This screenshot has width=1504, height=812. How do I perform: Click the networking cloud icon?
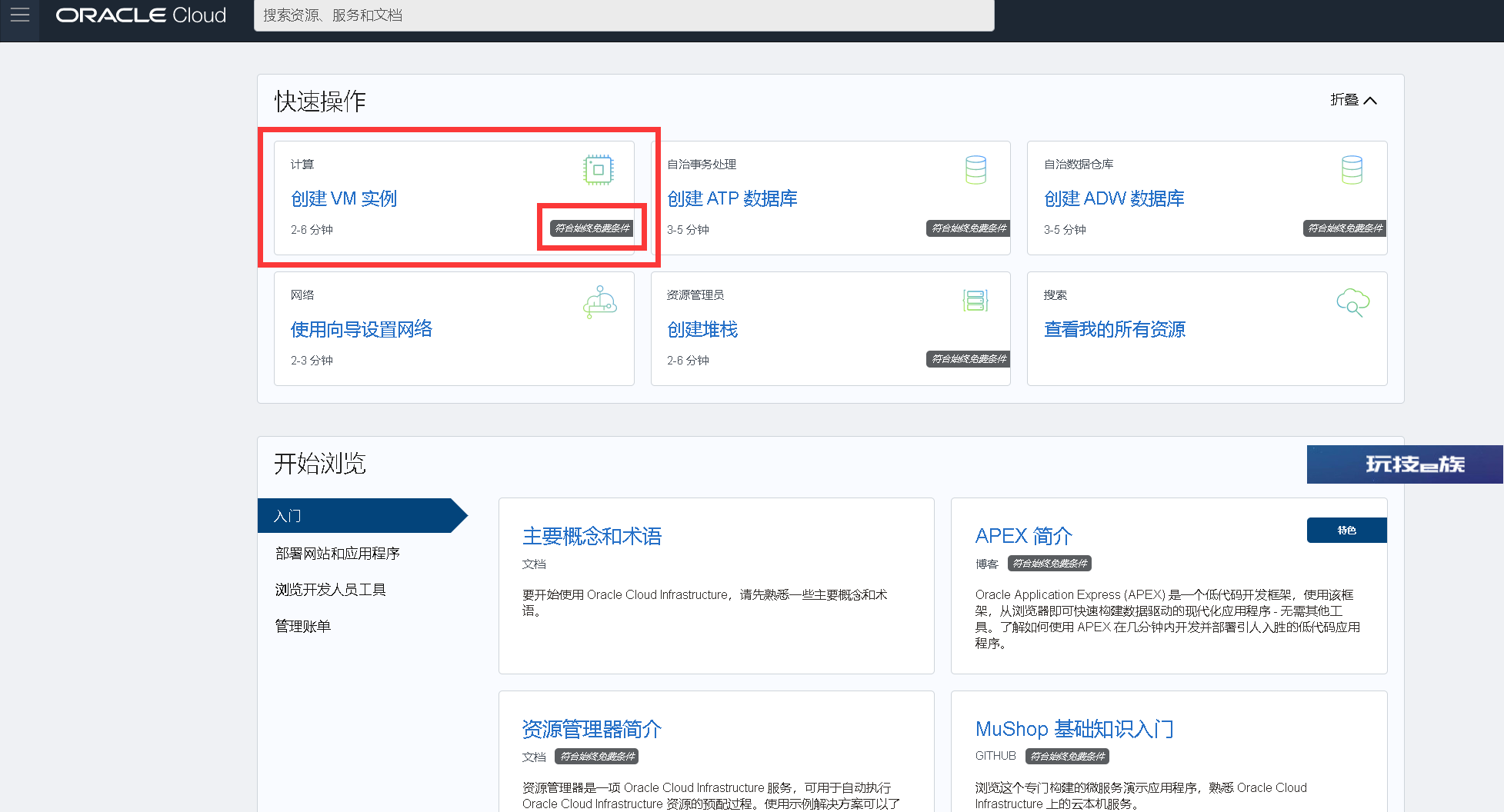(599, 302)
